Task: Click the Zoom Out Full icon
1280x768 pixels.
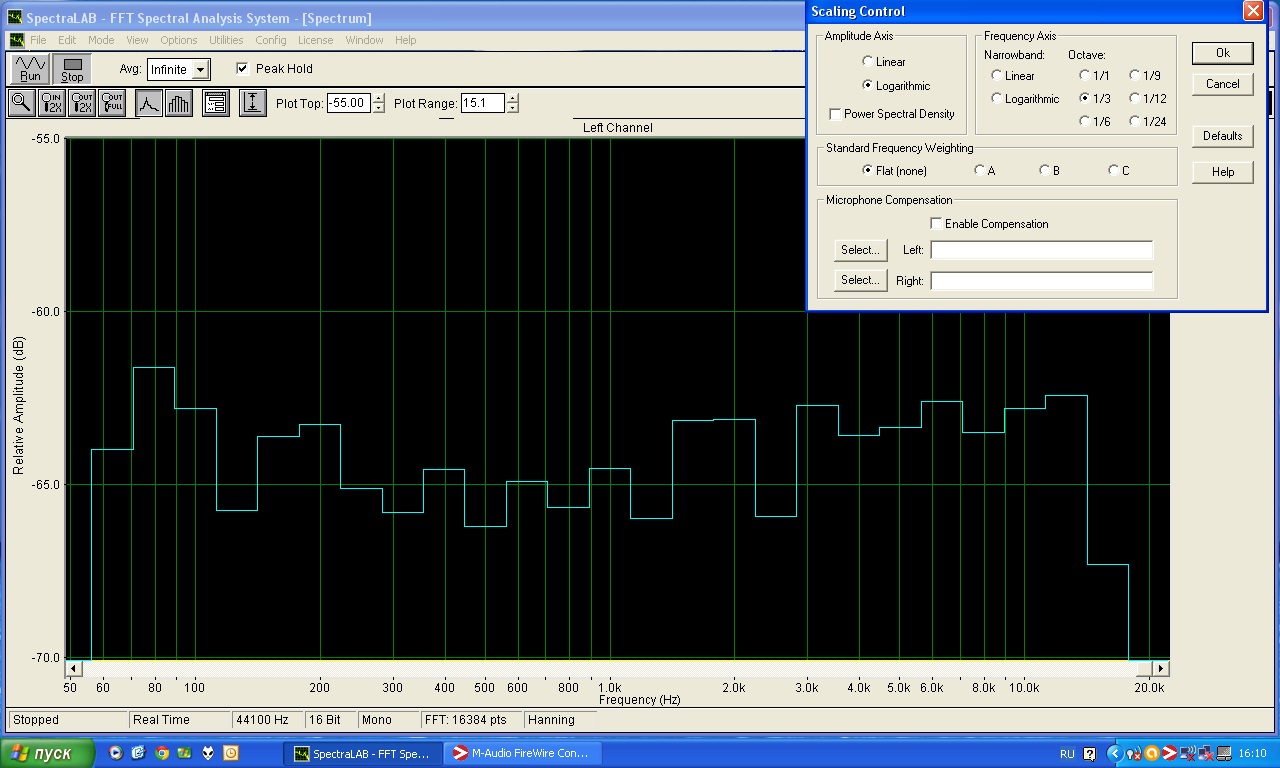Action: point(112,103)
